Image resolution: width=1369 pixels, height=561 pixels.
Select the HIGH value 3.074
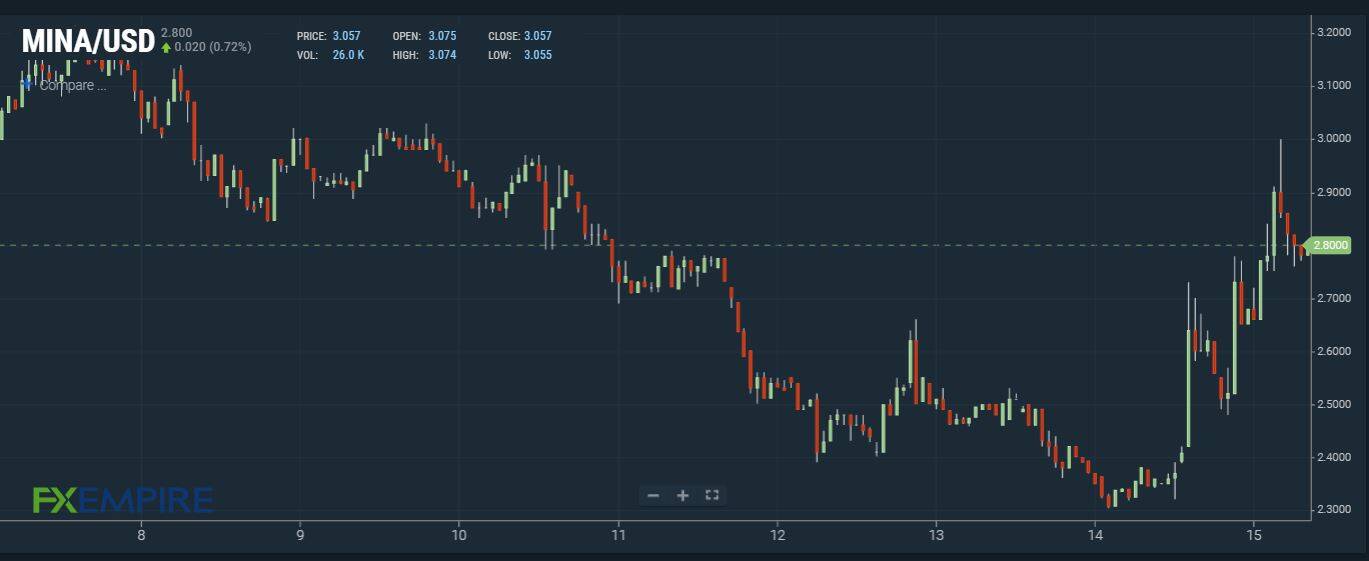(442, 55)
